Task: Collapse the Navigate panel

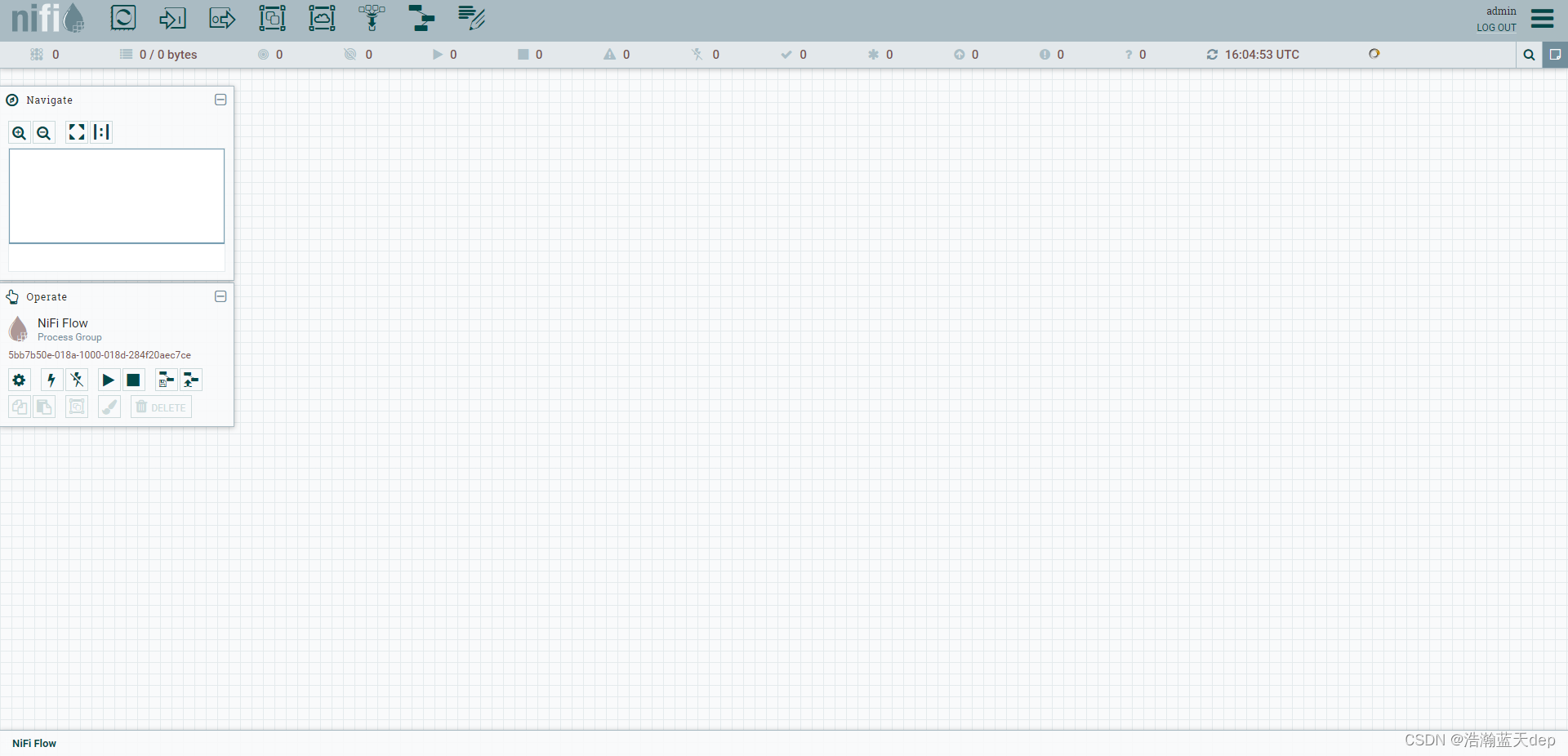Action: 220,100
